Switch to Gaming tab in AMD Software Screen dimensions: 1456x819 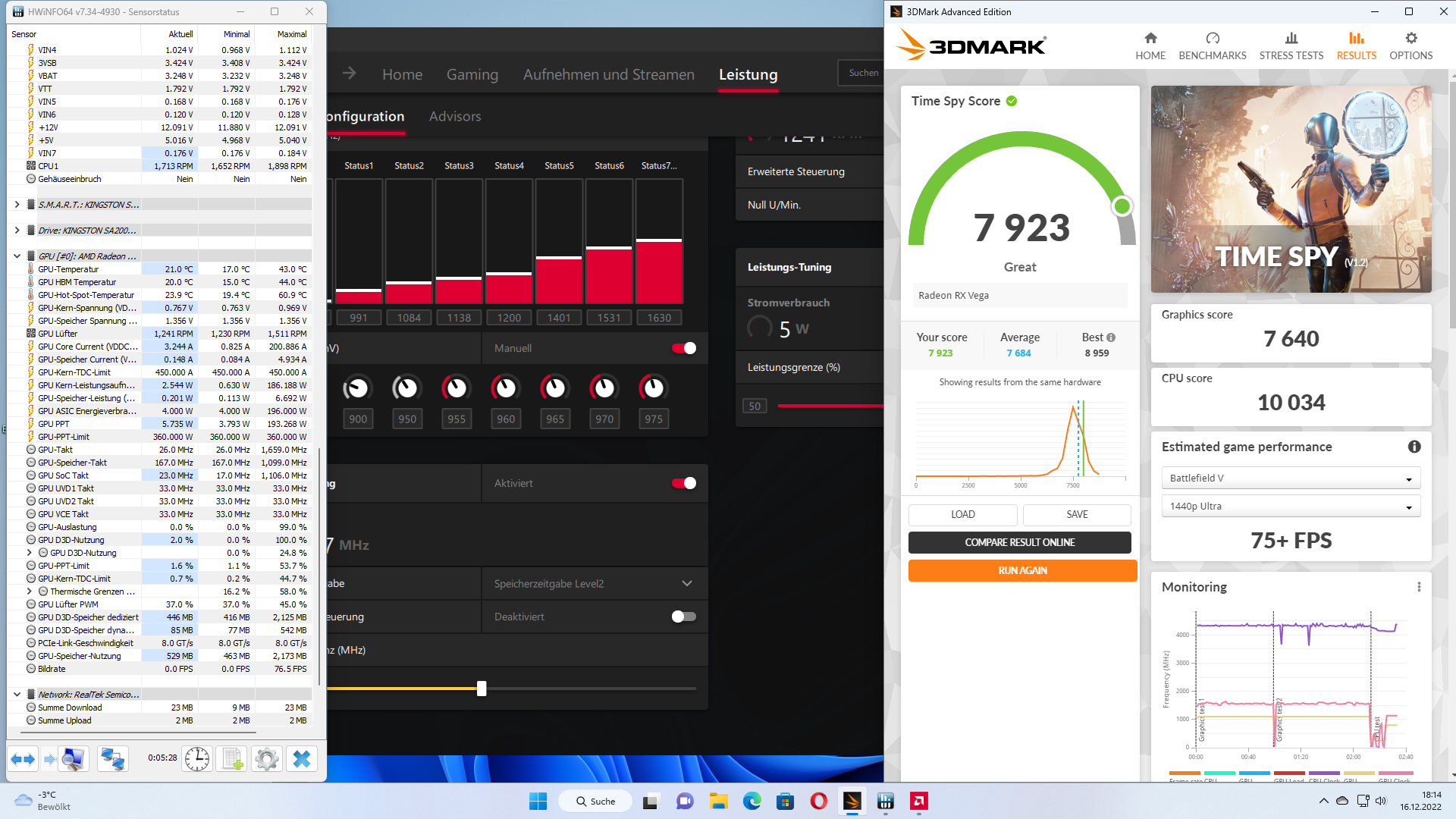(472, 74)
